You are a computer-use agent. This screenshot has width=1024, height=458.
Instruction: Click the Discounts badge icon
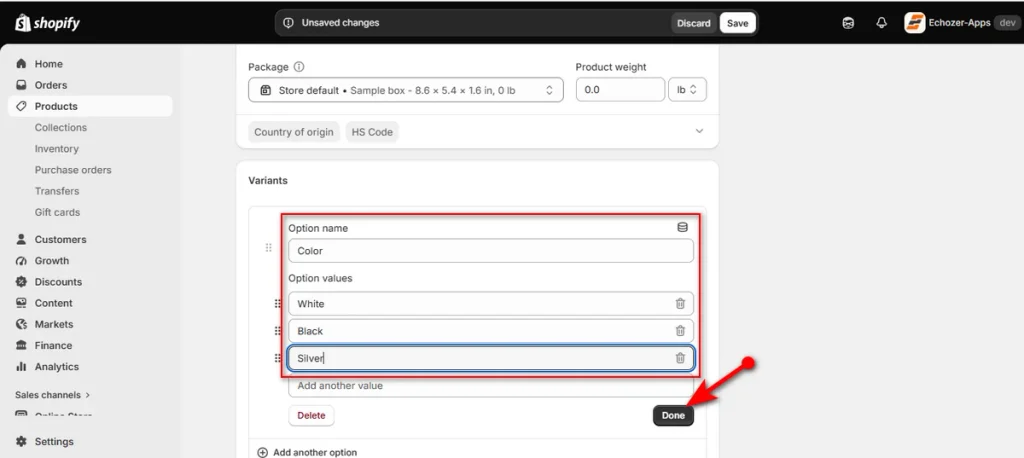point(22,282)
